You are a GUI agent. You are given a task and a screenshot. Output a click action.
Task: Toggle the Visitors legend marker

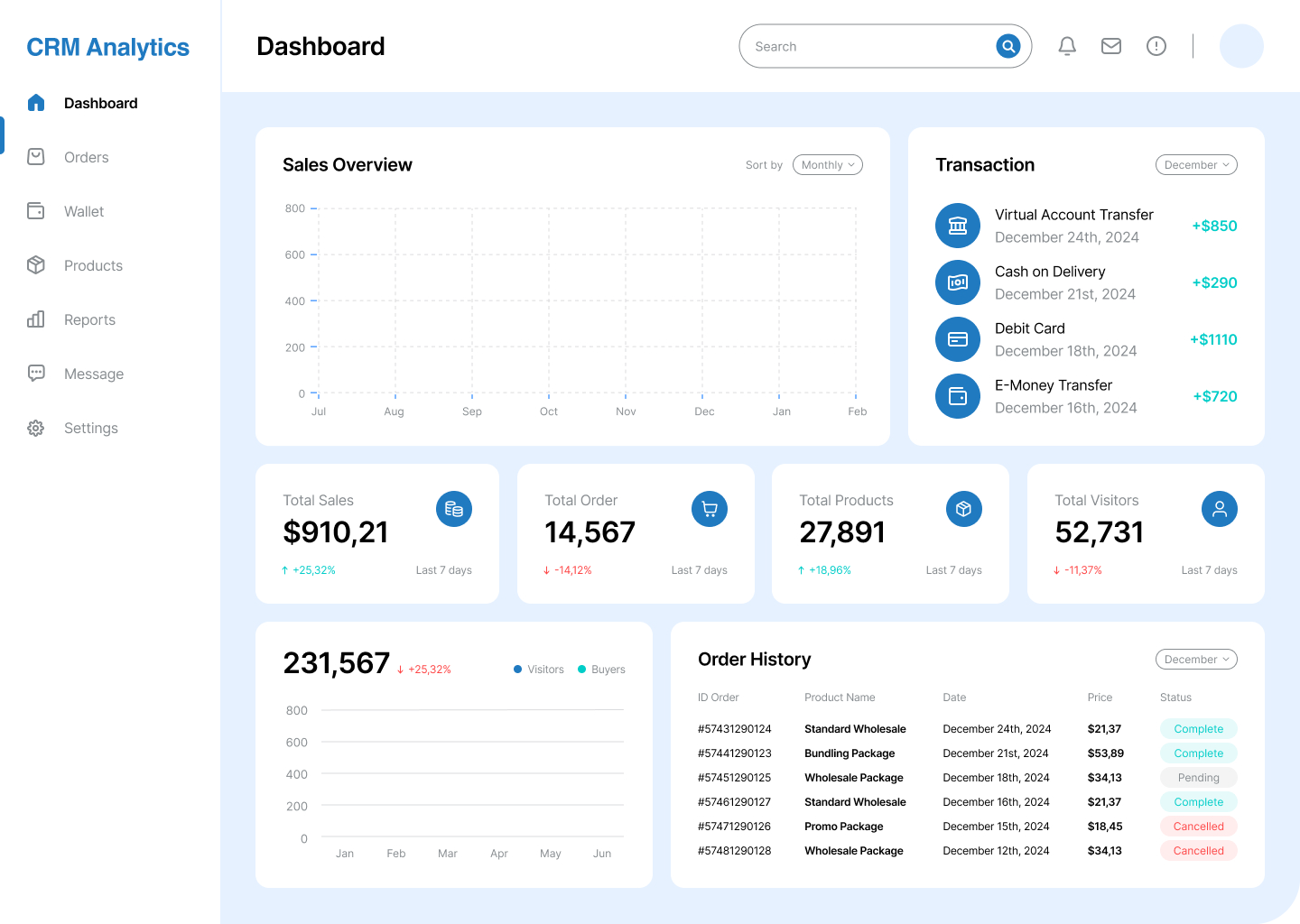pos(518,670)
